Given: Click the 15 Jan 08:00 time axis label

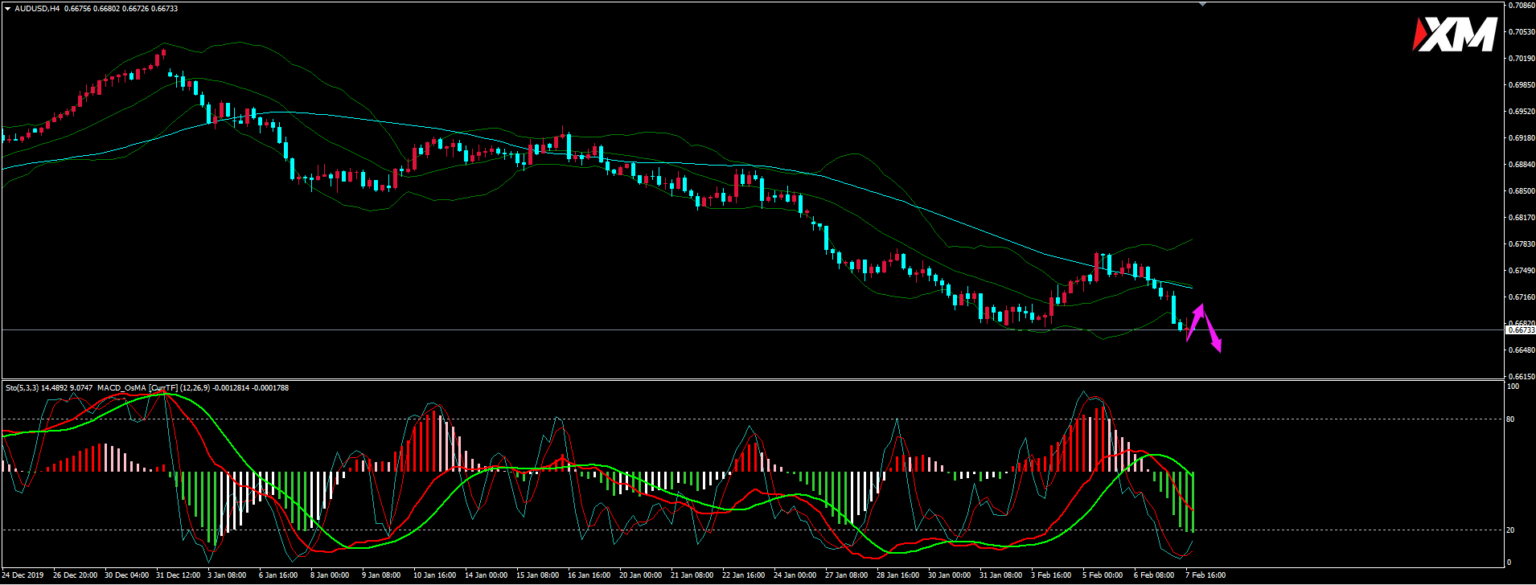Looking at the screenshot, I should [x=539, y=575].
